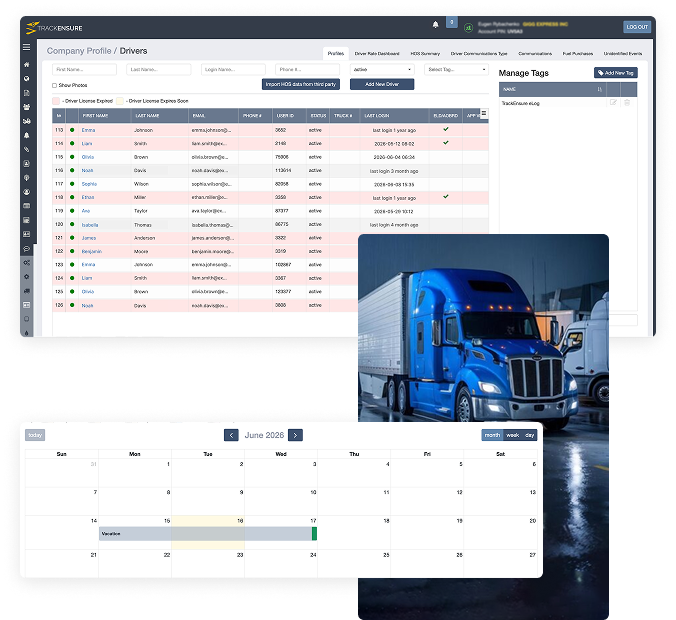Screen dimensions: 676x620
Task: Switch to Driver Rate Dashboard tab
Action: [x=377, y=53]
